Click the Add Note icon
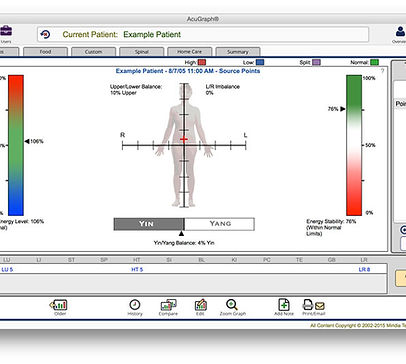The width and height of the screenshot is (406, 364). point(284,304)
